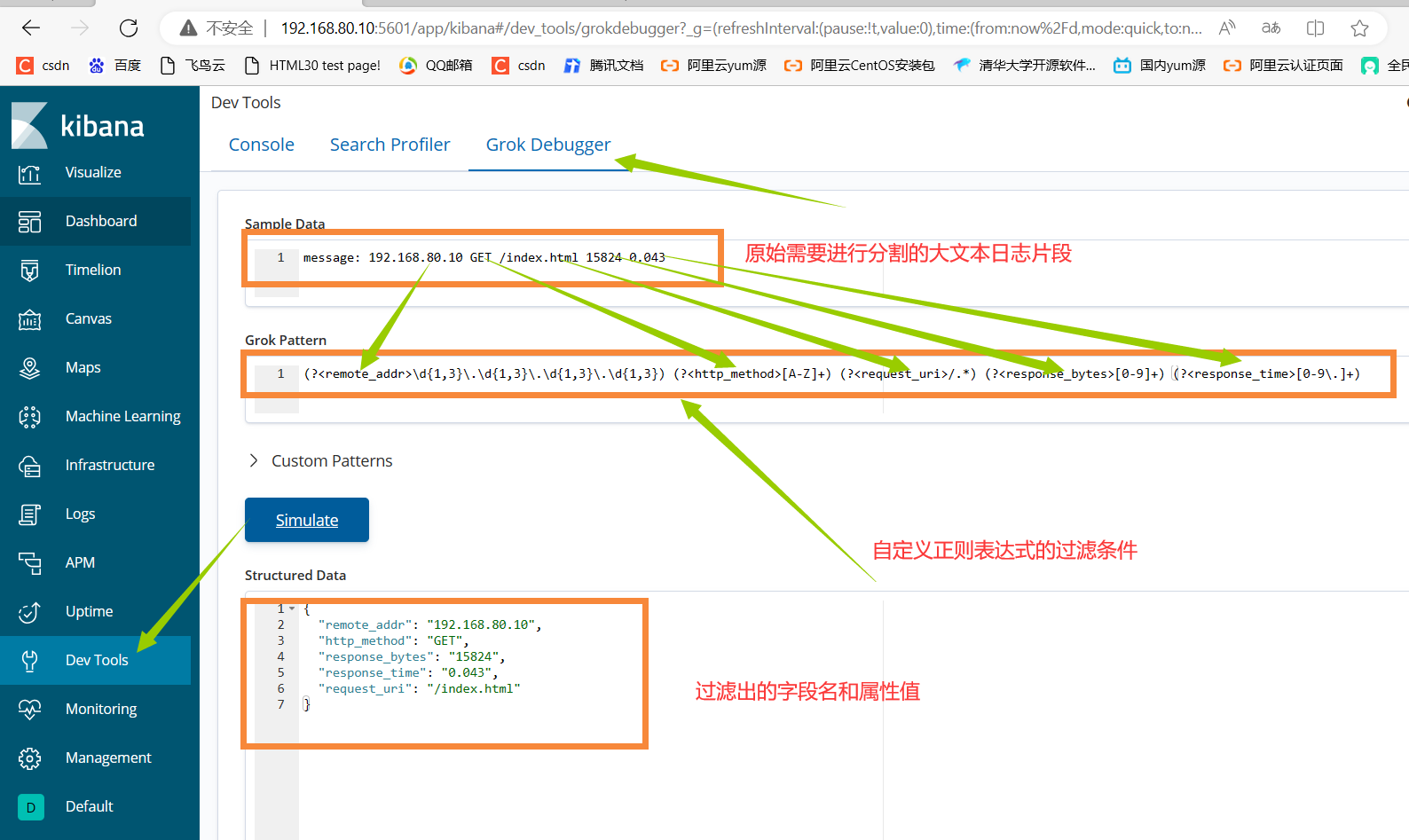
Task: Open Management gear icon
Action: click(29, 758)
